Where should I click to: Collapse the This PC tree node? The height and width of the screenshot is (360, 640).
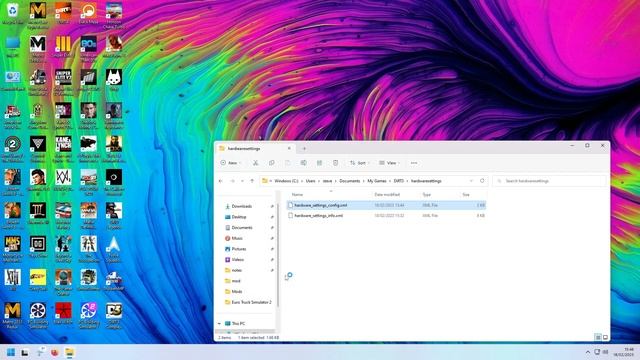(219, 324)
